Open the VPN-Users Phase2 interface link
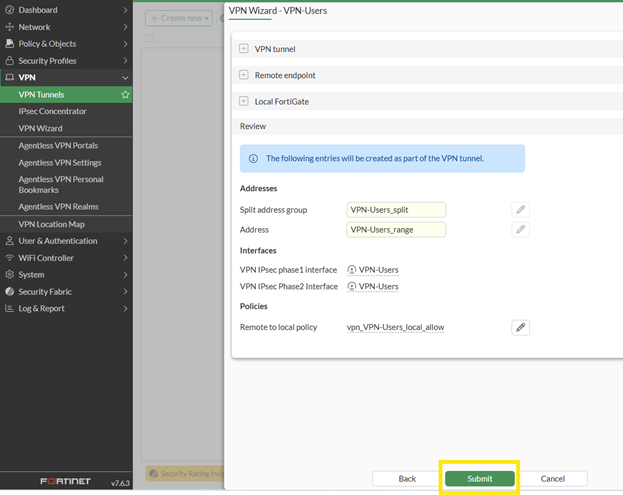 click(x=378, y=286)
